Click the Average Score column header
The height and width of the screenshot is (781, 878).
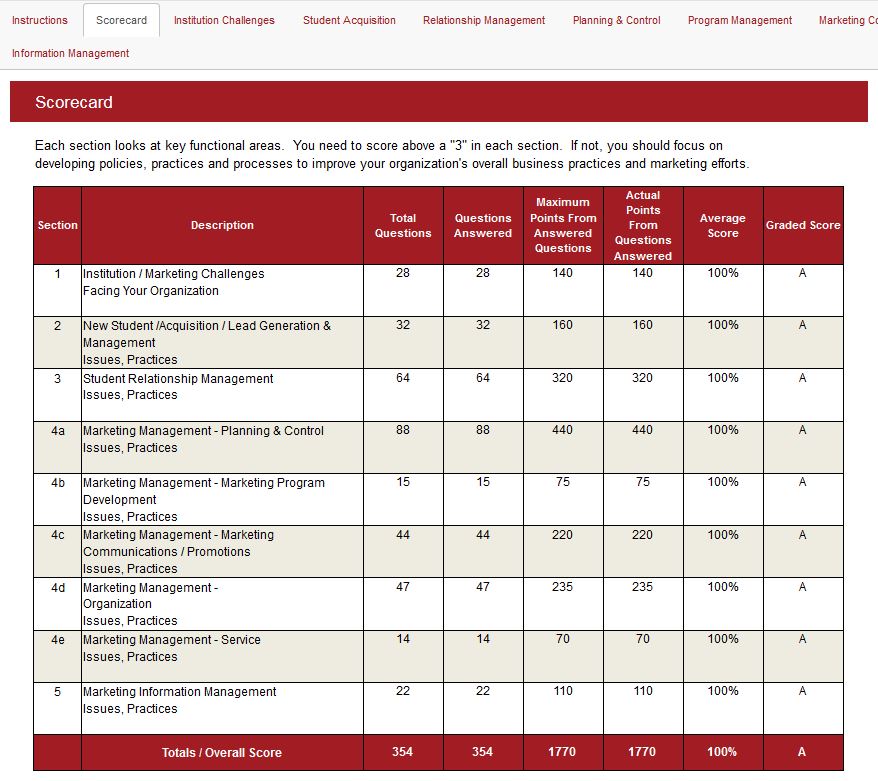(723, 225)
